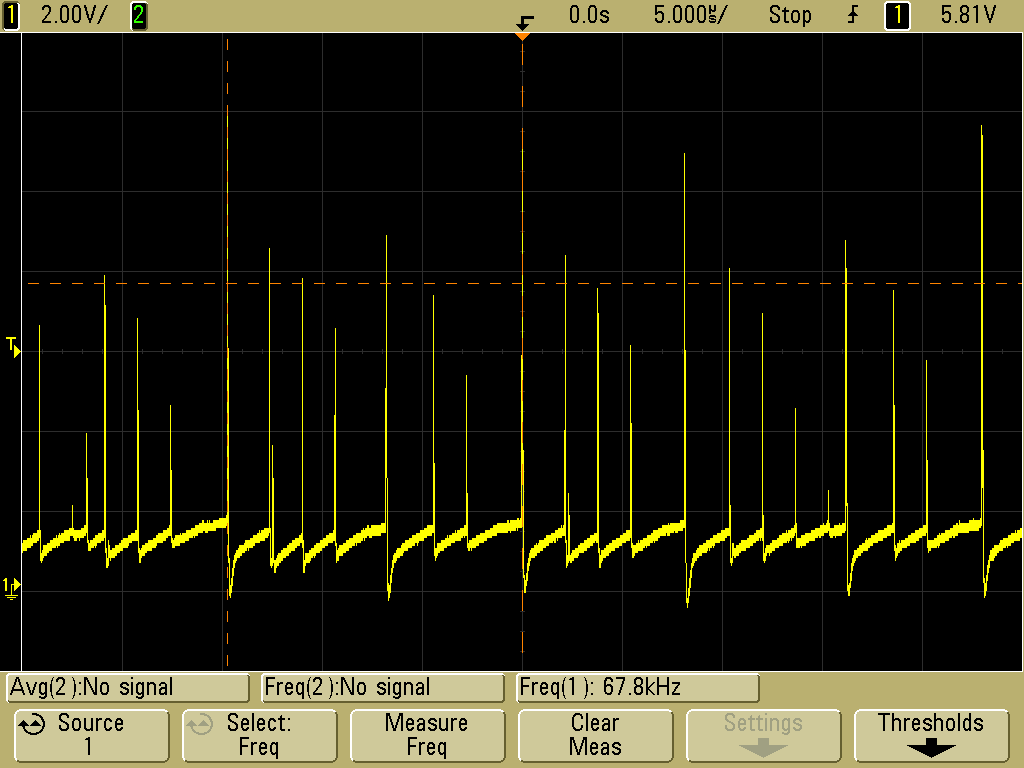The height and width of the screenshot is (768, 1024).
Task: Click the Freq(1): 67.8kHz measurement
Action: click(637, 688)
